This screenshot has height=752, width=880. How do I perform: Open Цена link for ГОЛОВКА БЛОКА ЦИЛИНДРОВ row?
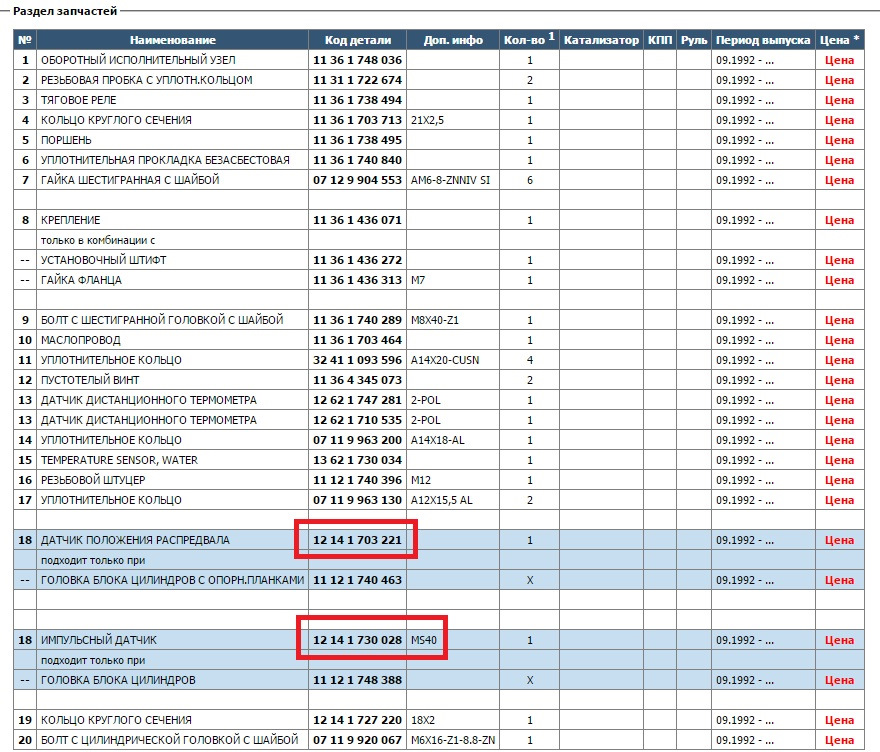839,680
